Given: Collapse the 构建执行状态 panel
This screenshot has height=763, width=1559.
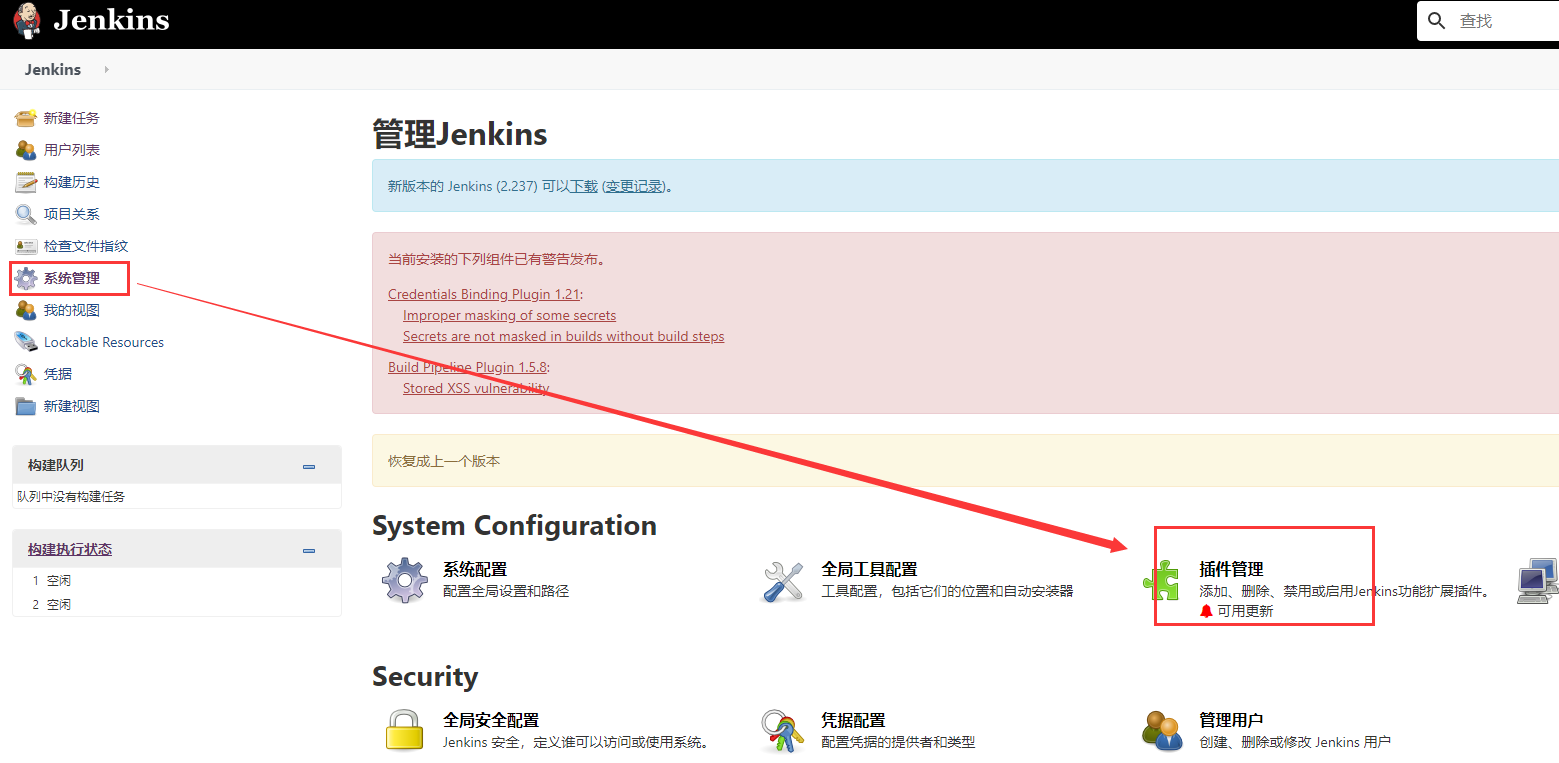Looking at the screenshot, I should [x=309, y=550].
